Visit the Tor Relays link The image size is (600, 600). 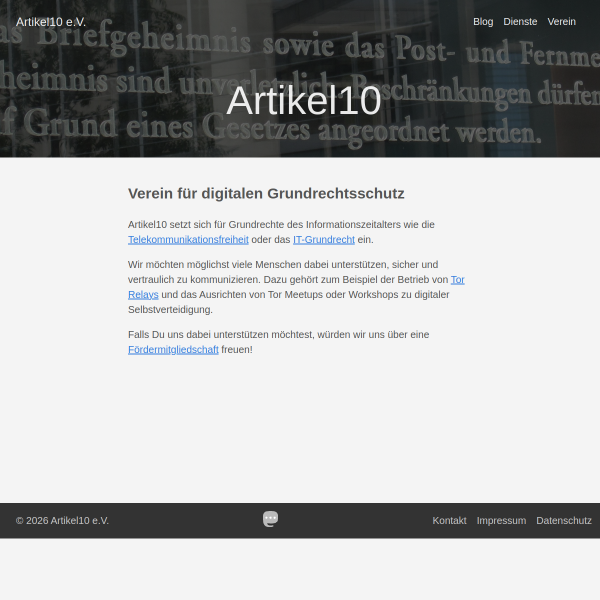[x=457, y=280]
